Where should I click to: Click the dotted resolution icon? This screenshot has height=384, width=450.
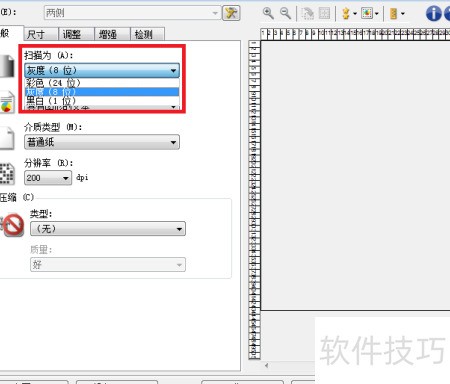coord(7,174)
